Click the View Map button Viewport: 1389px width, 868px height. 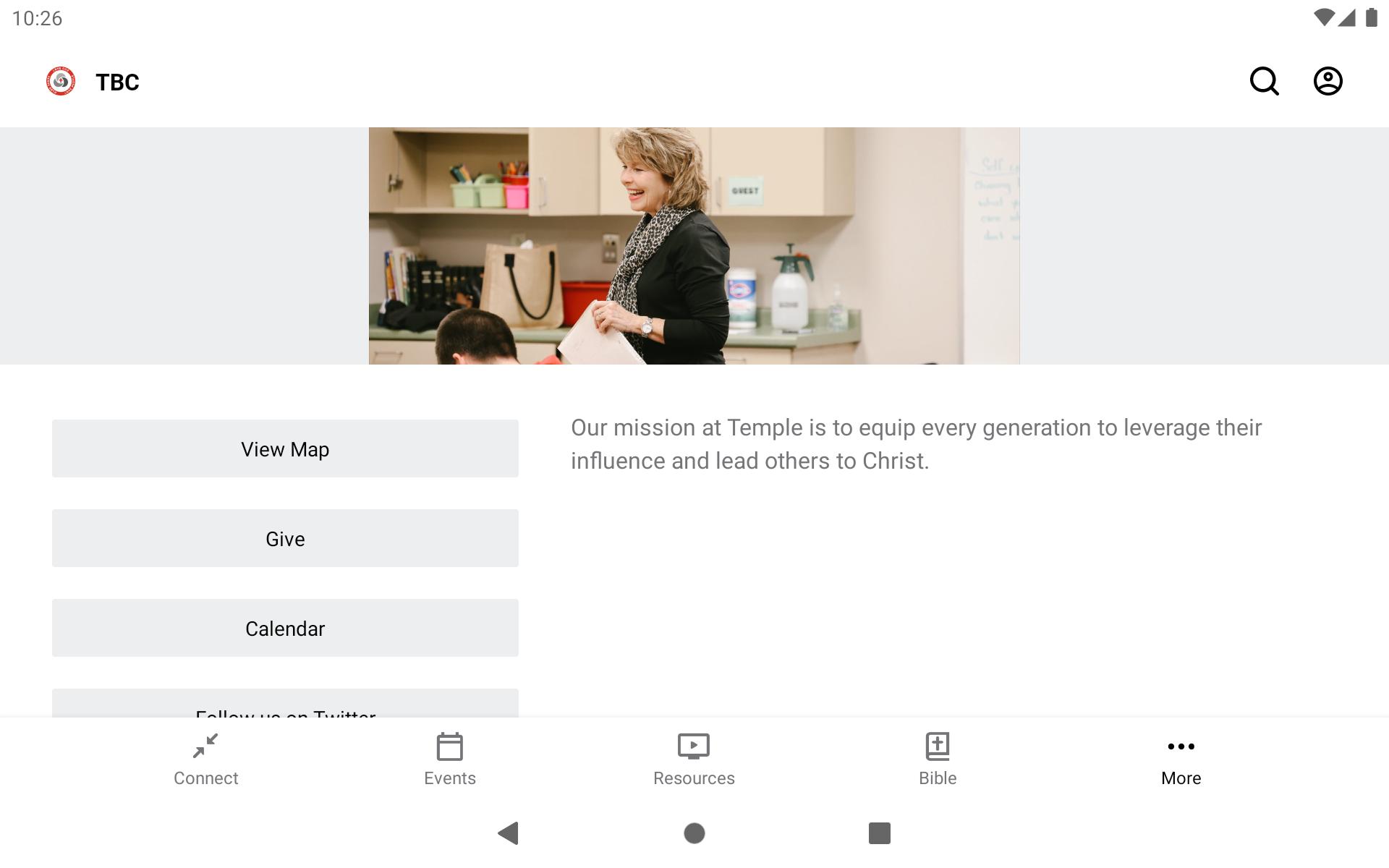(x=285, y=448)
